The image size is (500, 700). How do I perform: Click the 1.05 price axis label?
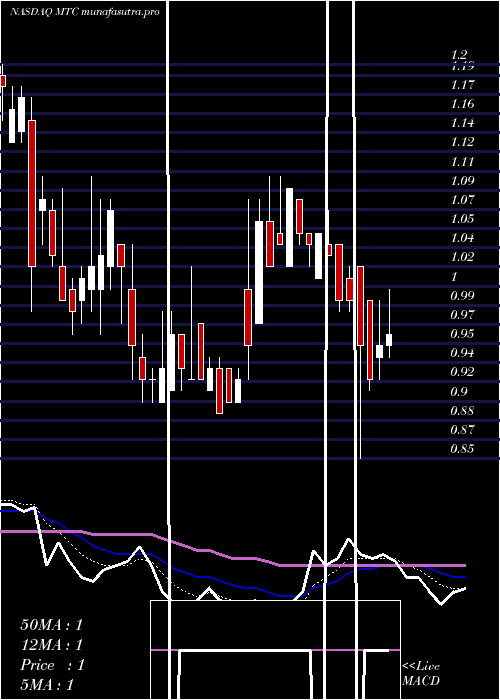pos(462,218)
